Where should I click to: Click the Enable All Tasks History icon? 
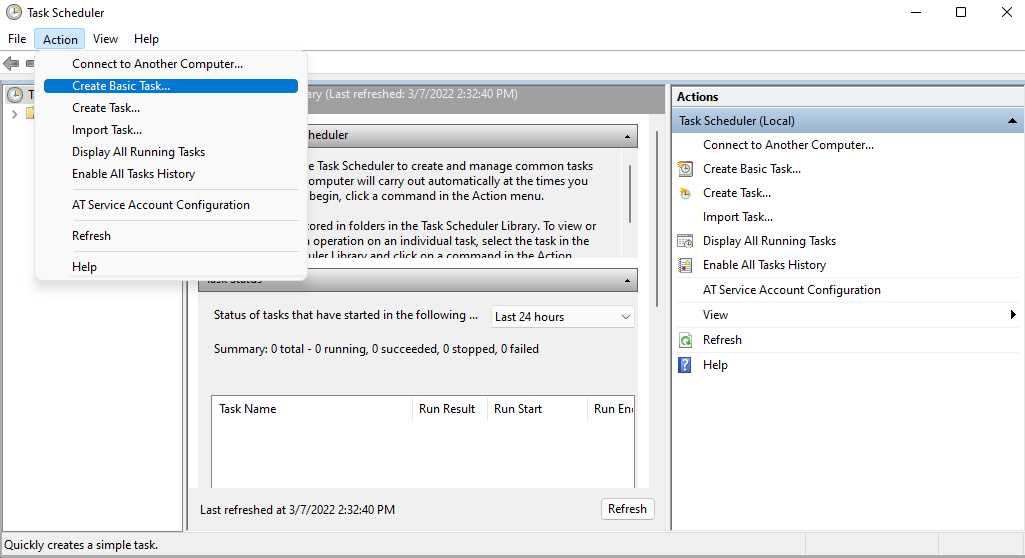point(685,265)
